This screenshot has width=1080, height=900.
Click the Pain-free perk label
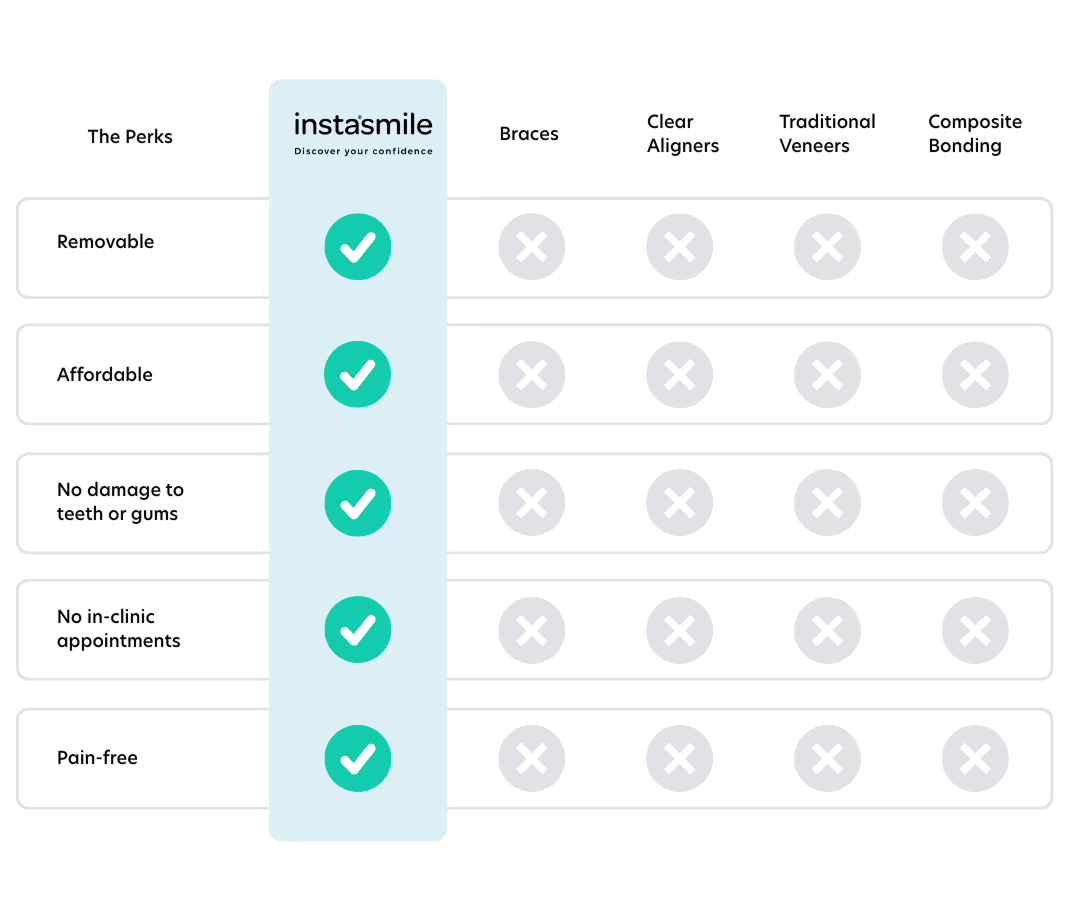click(97, 758)
